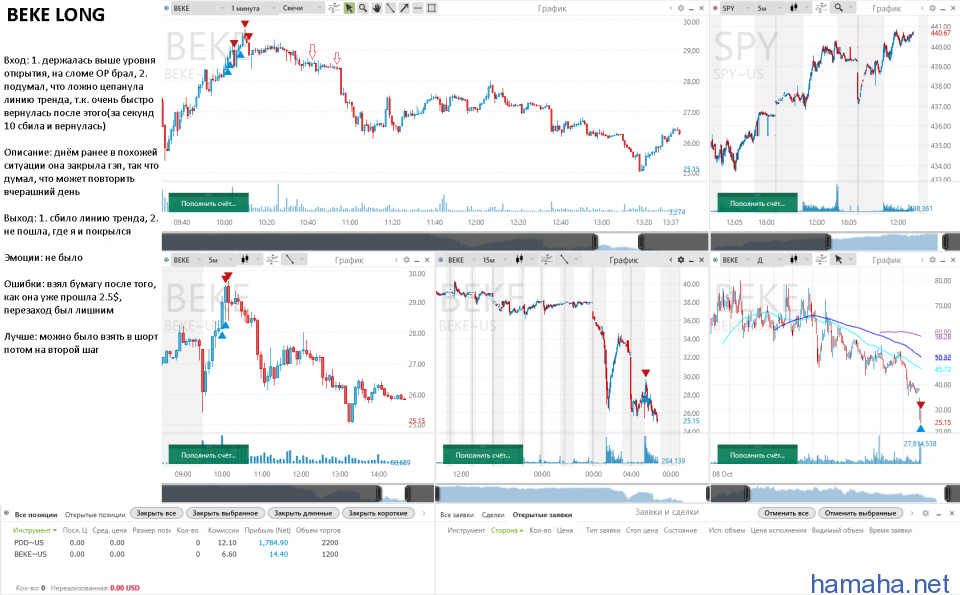Open the SPY symbol dropdown
960x595 pixels.
[x=736, y=8]
